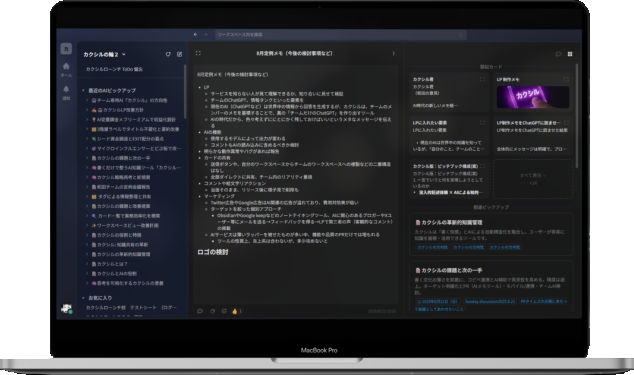
Task: Go back with the left arrow
Action: (196, 35)
